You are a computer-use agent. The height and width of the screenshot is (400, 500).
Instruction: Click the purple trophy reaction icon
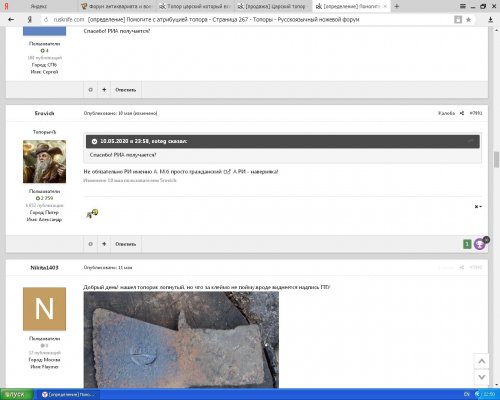tap(480, 244)
